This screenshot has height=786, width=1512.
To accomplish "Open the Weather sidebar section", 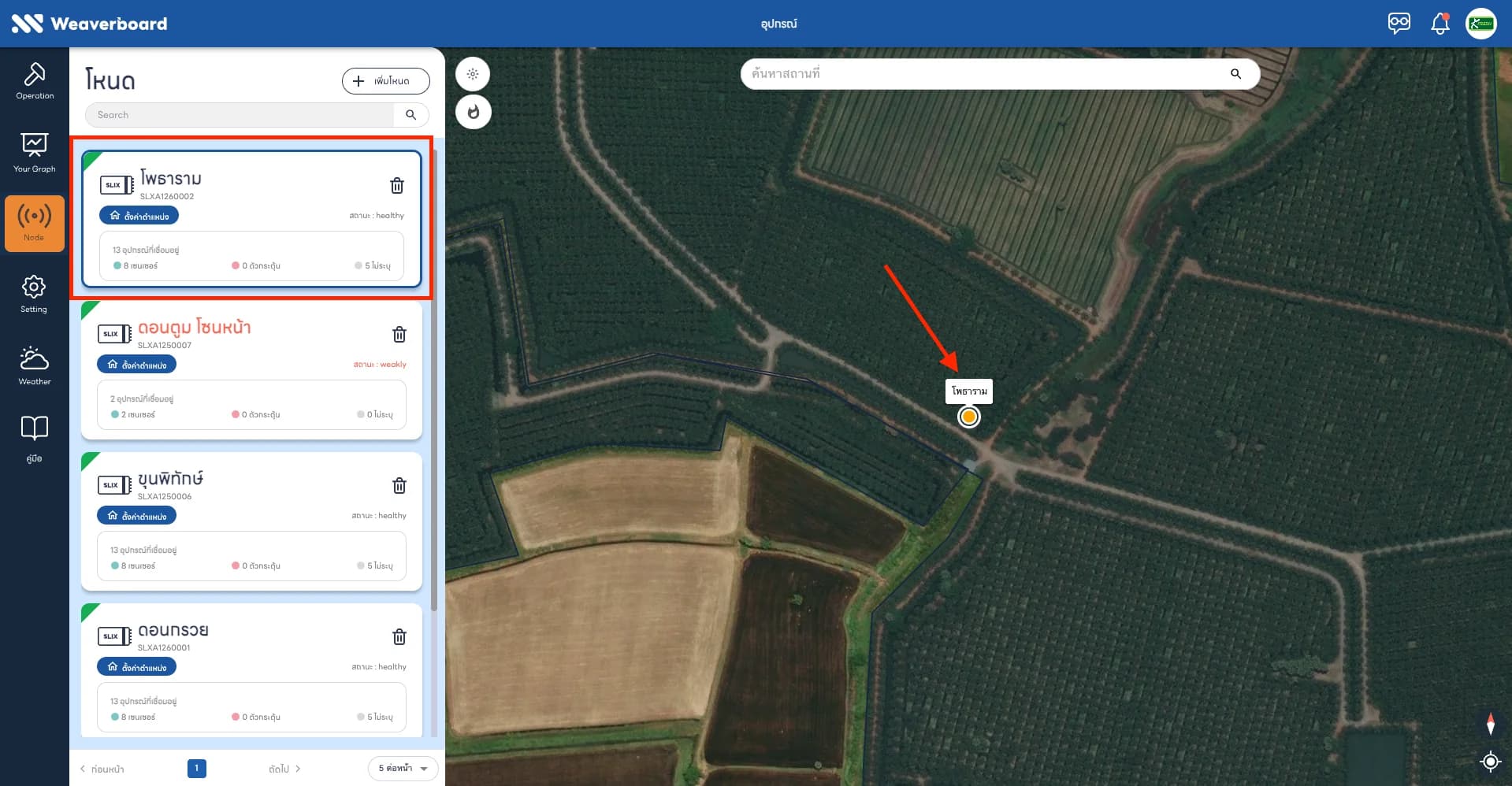I will pos(35,365).
